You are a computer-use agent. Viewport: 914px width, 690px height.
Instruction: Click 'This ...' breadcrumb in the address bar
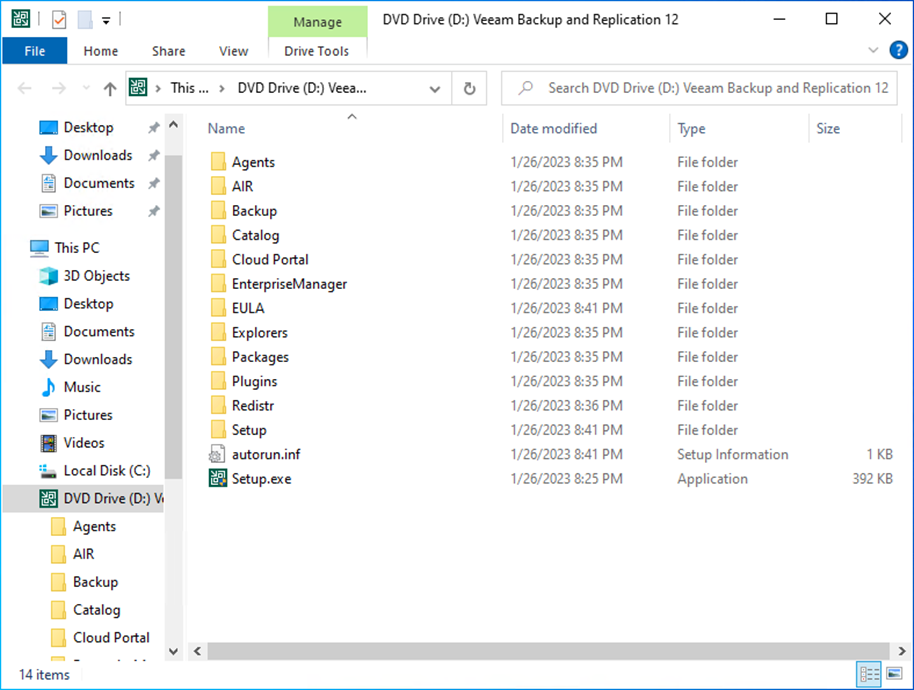[x=189, y=88]
